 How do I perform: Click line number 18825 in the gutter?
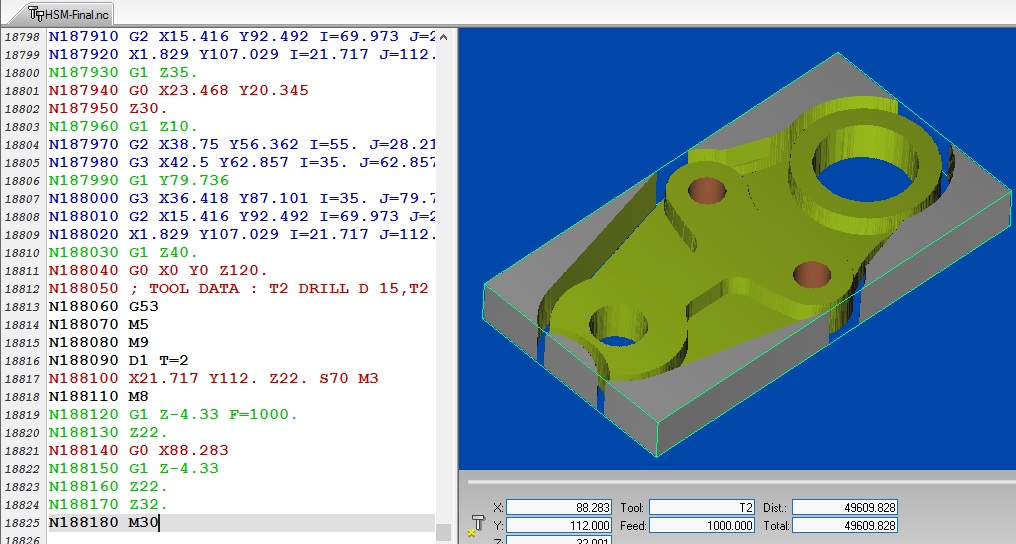[22, 523]
